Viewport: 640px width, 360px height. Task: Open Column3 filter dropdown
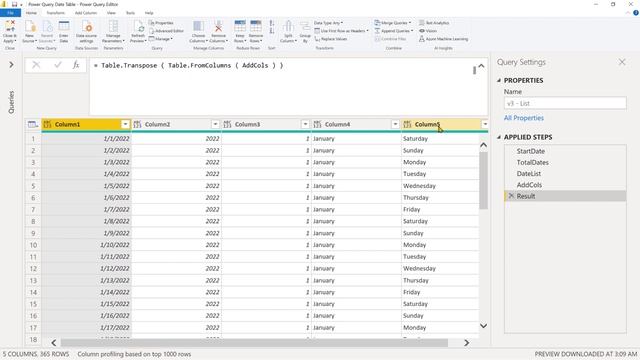click(x=305, y=124)
